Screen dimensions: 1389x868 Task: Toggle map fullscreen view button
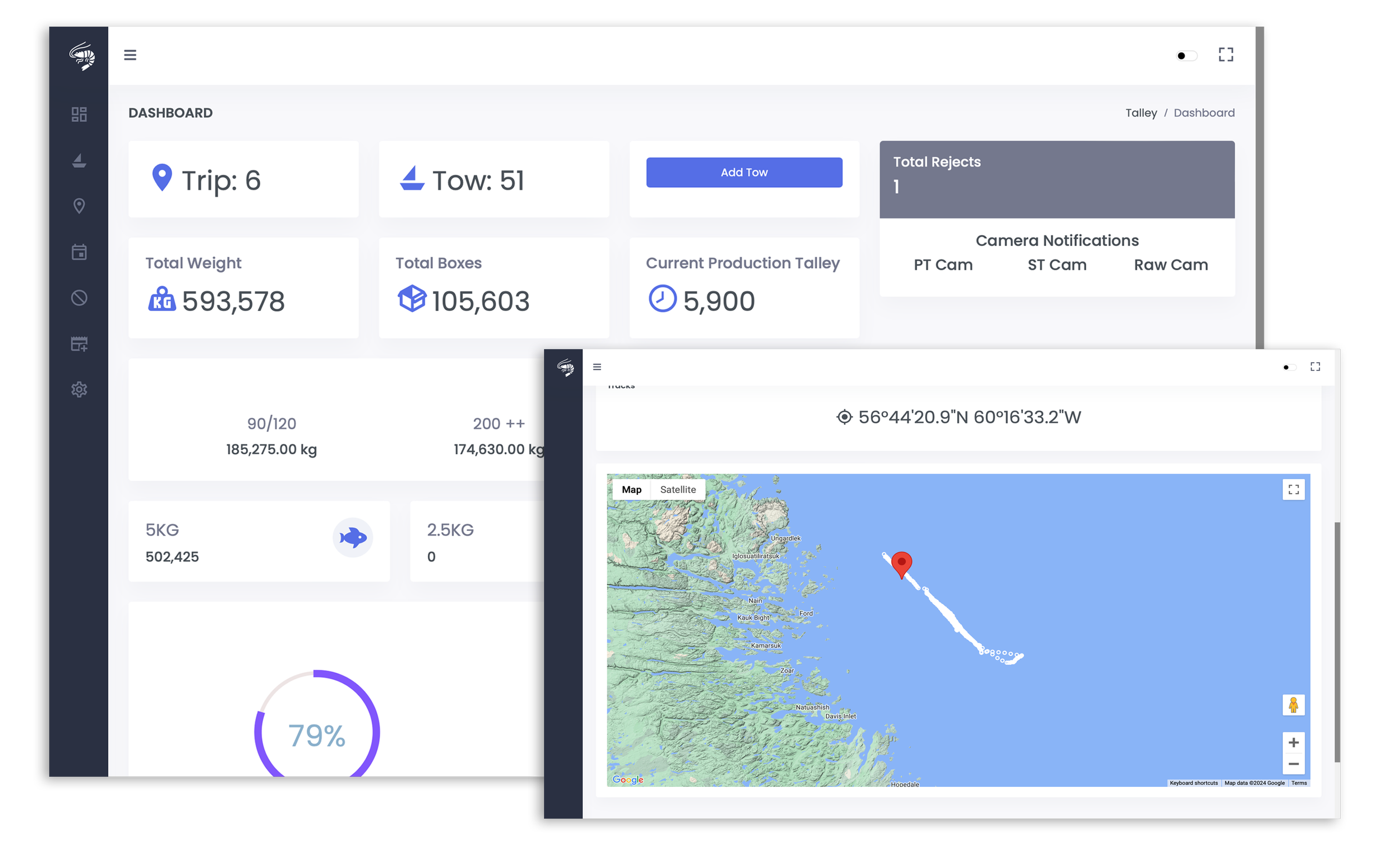tap(1293, 490)
